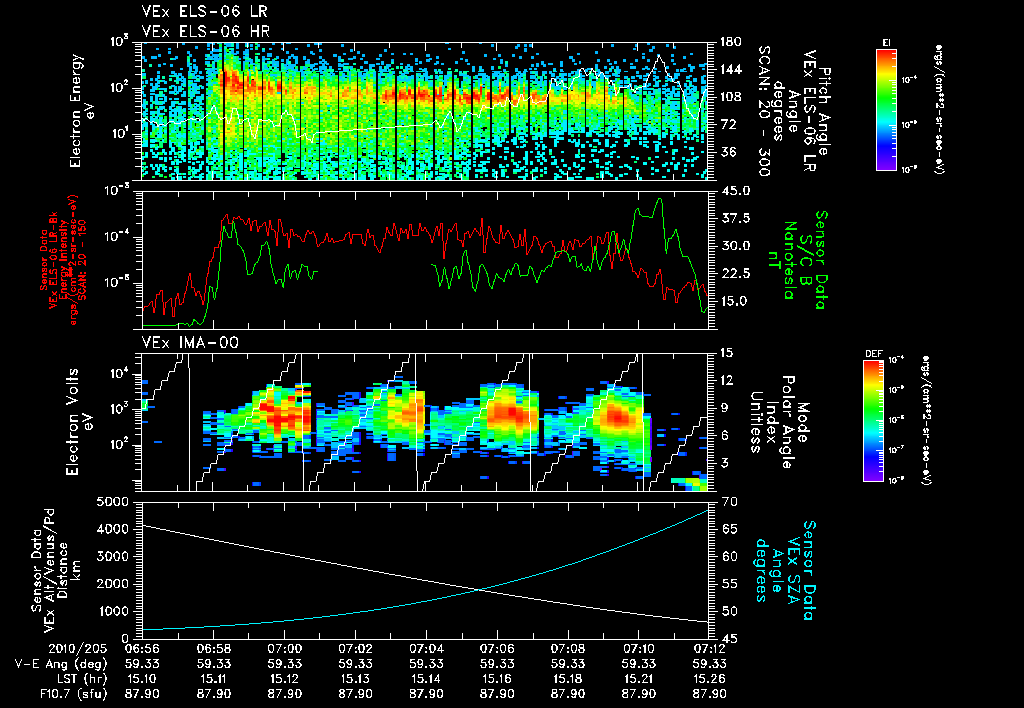This screenshot has width=1024, height=708.
Task: Click the 07:12 time tick label
Action: coord(710,650)
